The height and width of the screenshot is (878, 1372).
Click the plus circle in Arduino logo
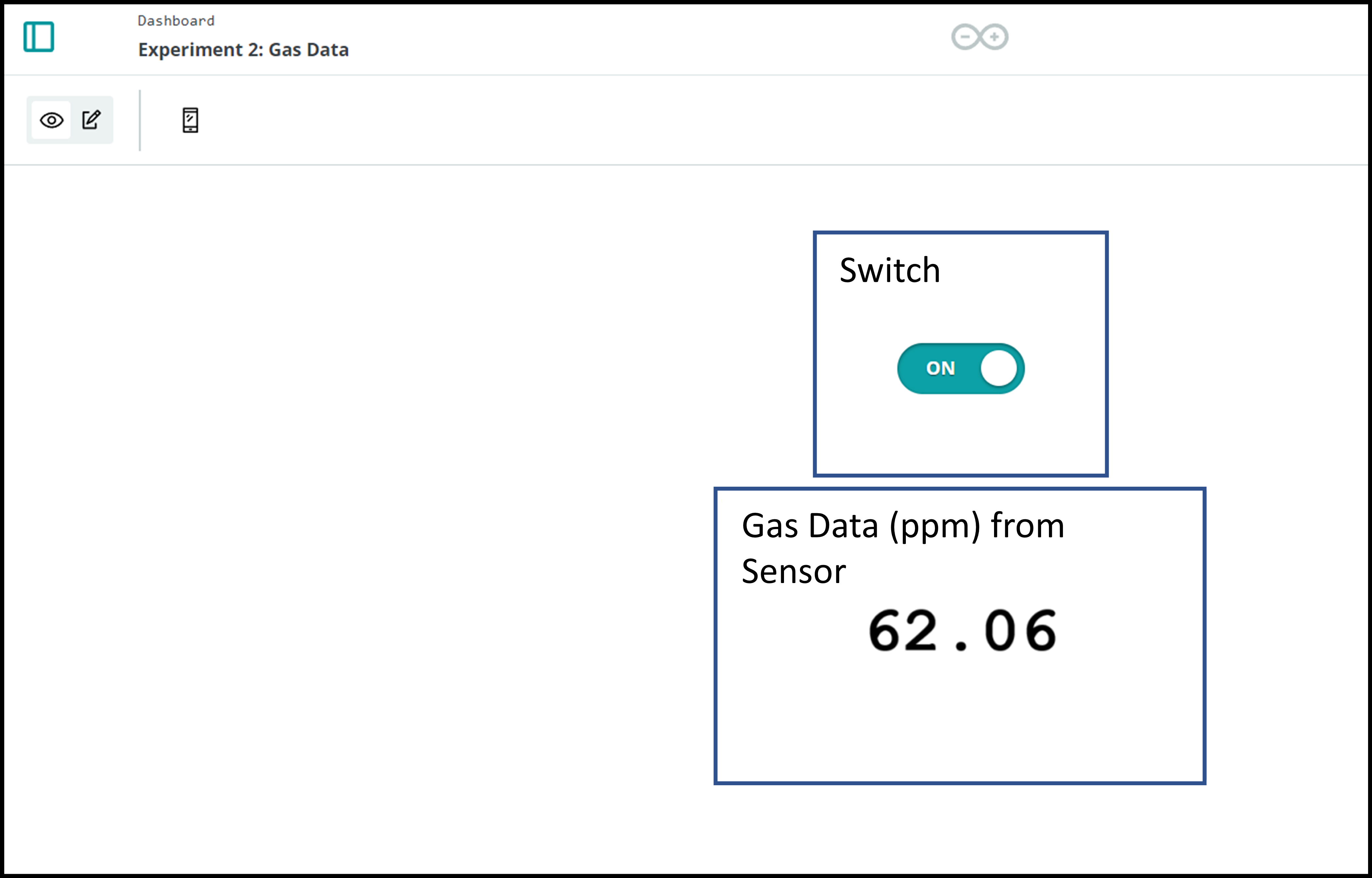994,37
